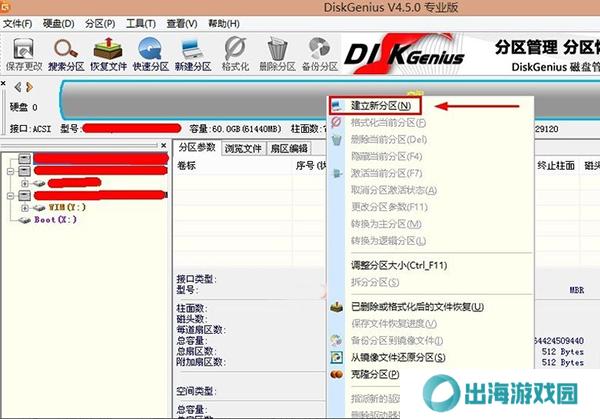The height and width of the screenshot is (419, 600).
Task: Click the previous disk left arrow
Action: click(18, 87)
